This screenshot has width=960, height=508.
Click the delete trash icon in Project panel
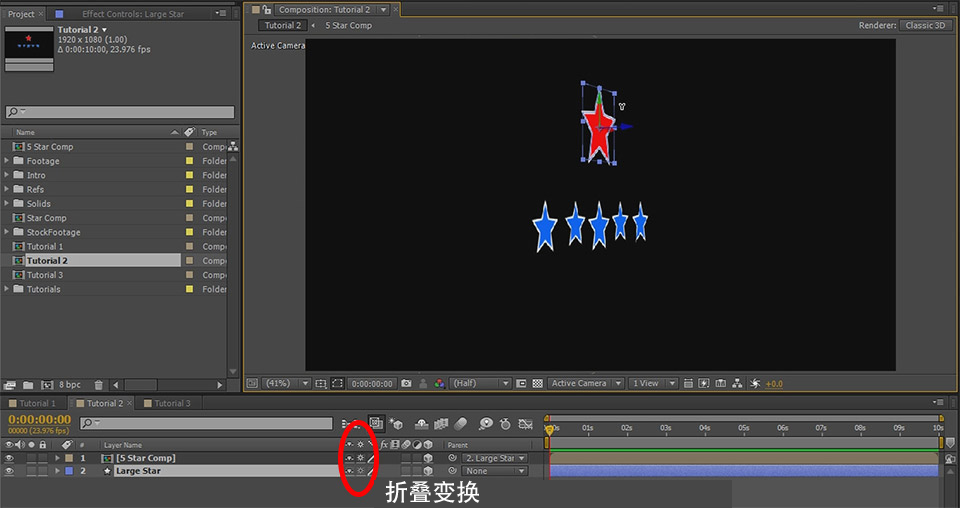pos(98,384)
